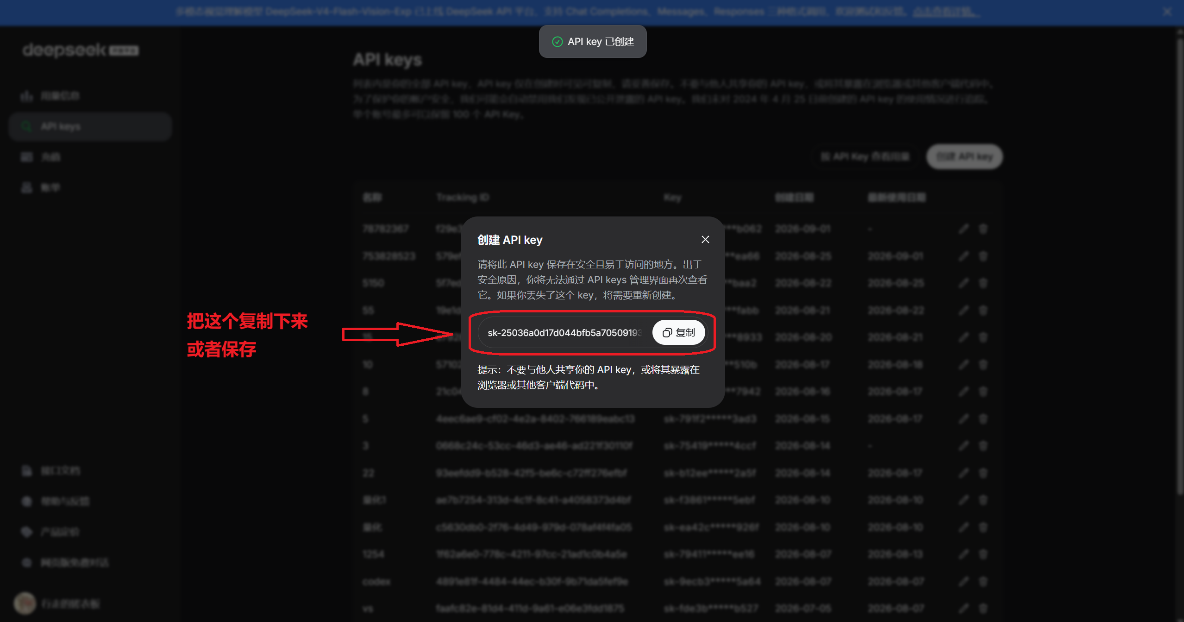
Task: Dismiss the top announcement banner
Action: 1167,11
